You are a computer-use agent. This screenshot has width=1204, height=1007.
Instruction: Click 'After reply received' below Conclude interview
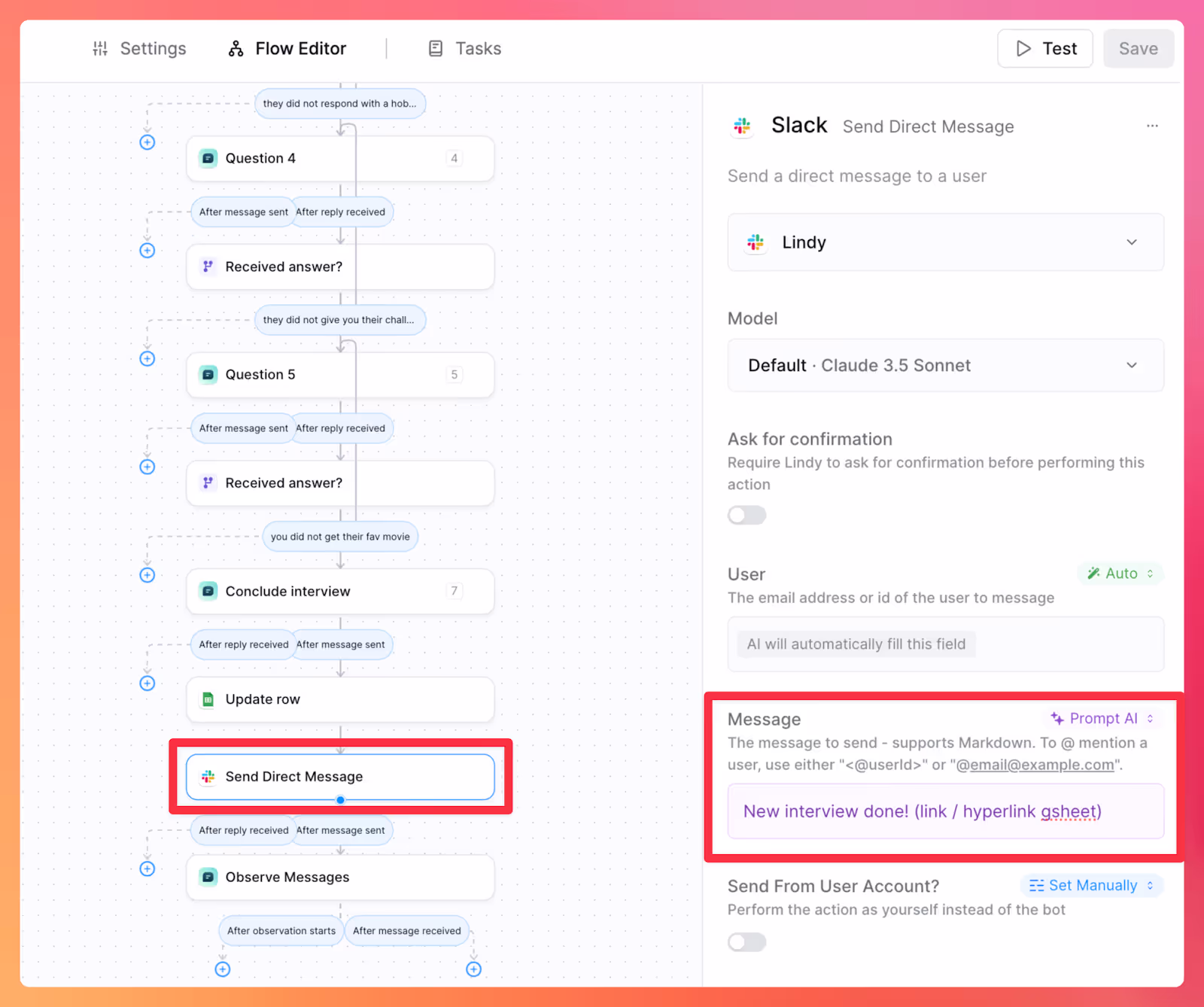coord(244,645)
